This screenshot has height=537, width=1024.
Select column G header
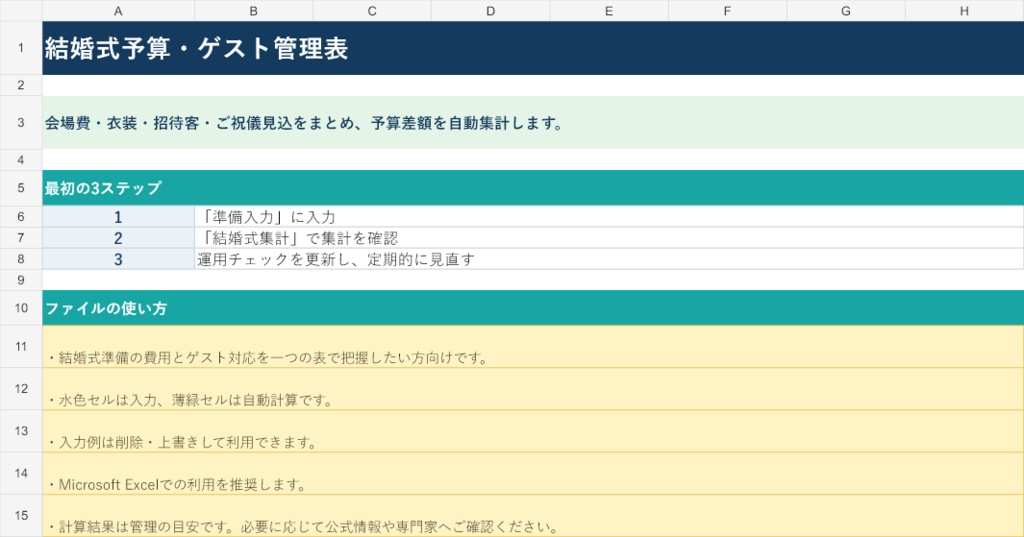[x=846, y=10]
